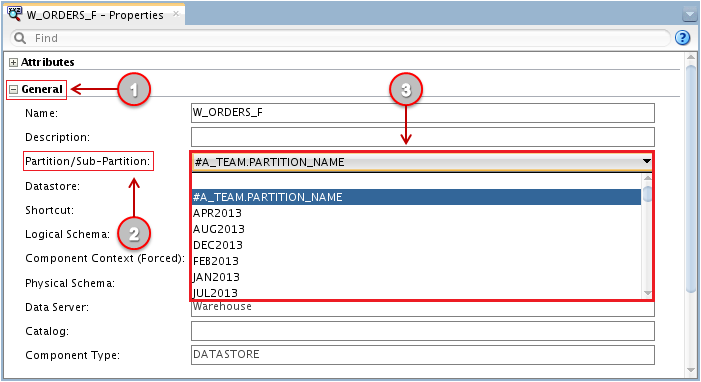This screenshot has height=382, width=701.
Task: Click the Name field containing W_ORDERS_F
Action: (422, 113)
